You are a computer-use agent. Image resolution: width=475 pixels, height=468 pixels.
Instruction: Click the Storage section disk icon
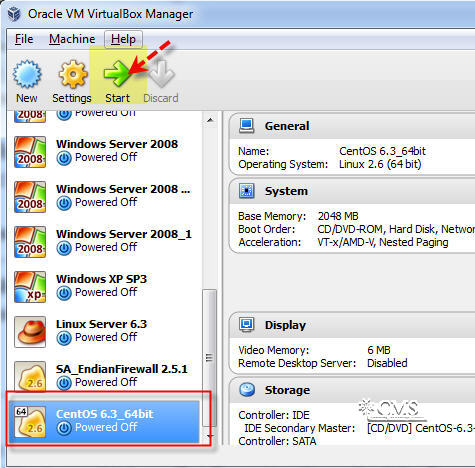[x=247, y=390]
